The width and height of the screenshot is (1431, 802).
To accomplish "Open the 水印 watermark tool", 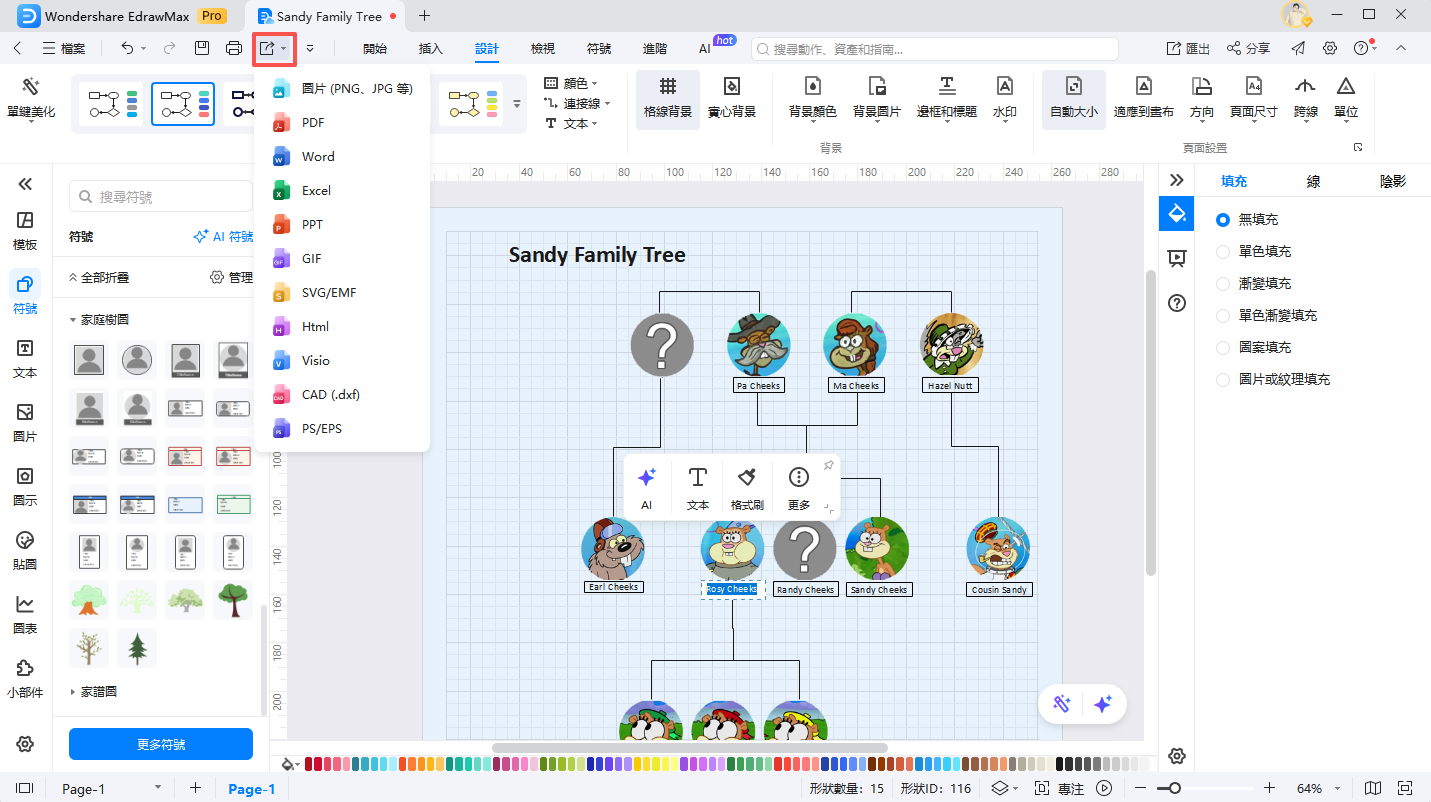I will (x=1004, y=97).
